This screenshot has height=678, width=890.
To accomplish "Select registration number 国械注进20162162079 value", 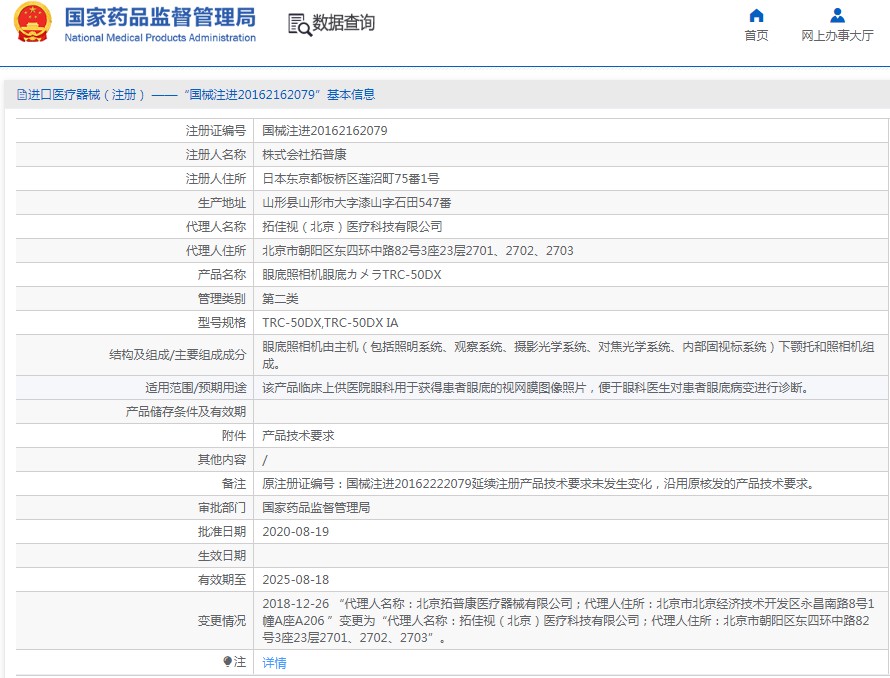I will click(x=325, y=131).
